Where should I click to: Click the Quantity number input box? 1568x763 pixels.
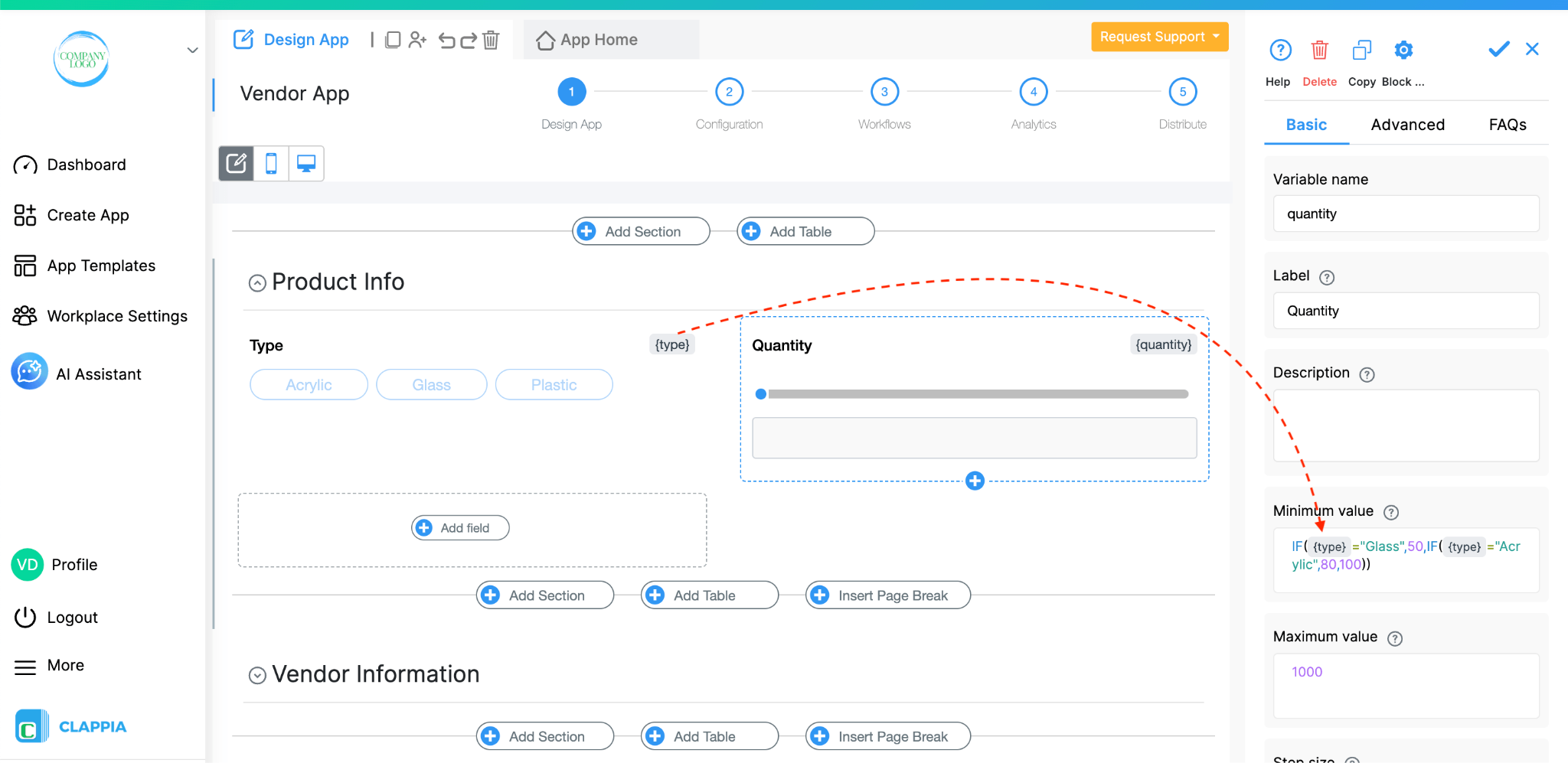coord(974,438)
